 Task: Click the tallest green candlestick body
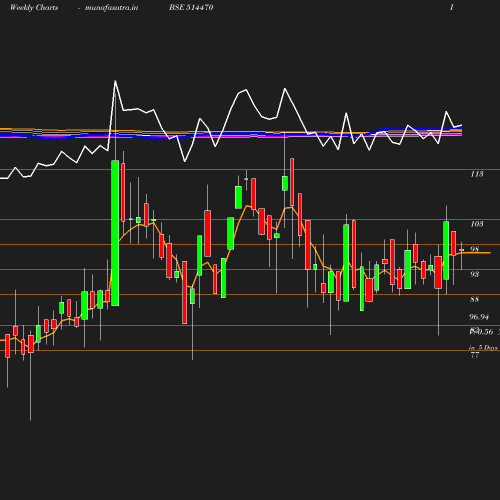pyautogui.click(x=115, y=233)
